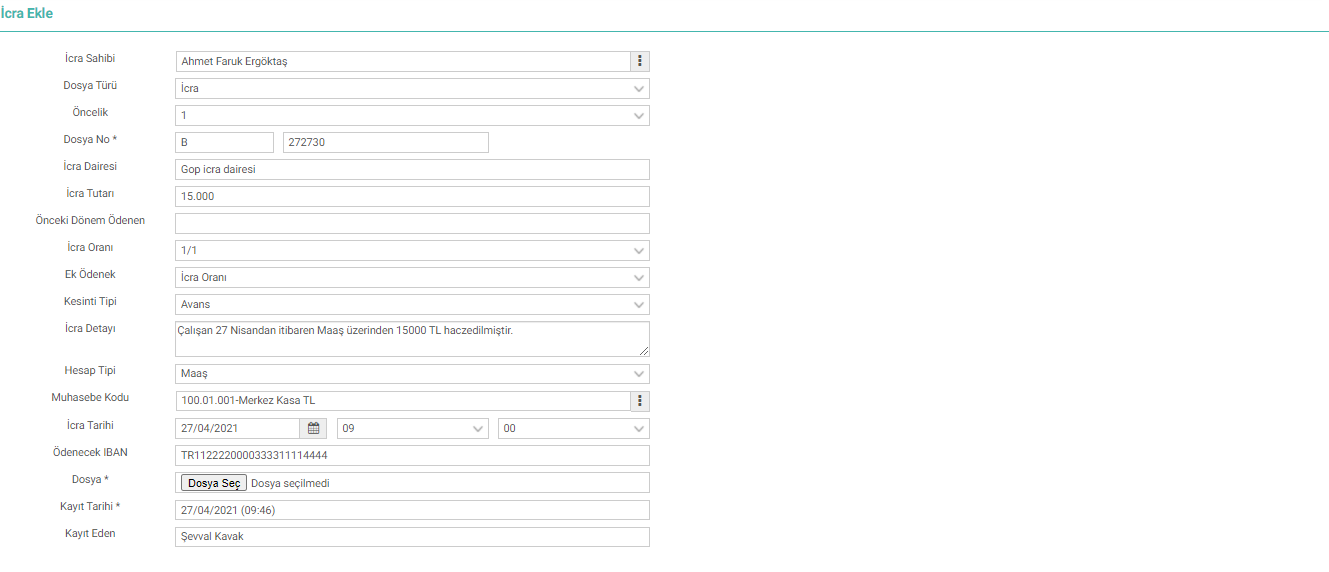
Task: Click the Muhasebe Kodu input field
Action: [x=402, y=401]
